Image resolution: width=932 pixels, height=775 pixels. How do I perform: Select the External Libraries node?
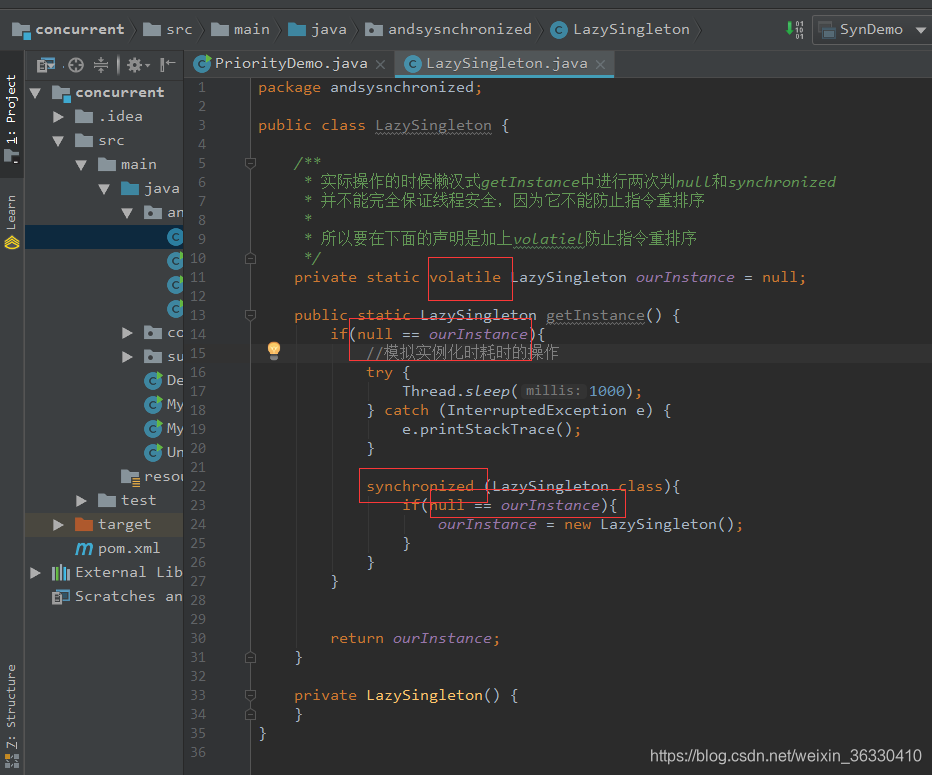click(x=117, y=572)
